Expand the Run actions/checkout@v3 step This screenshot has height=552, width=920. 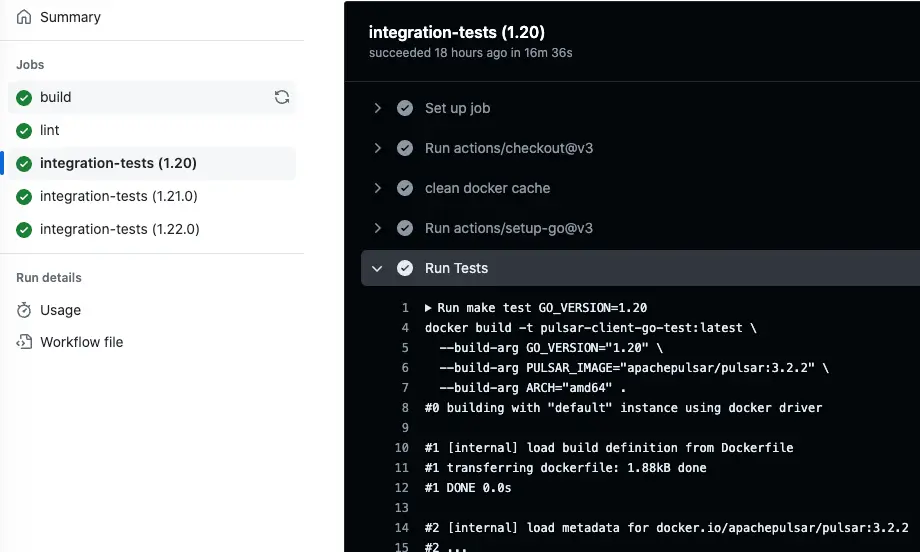tap(377, 148)
